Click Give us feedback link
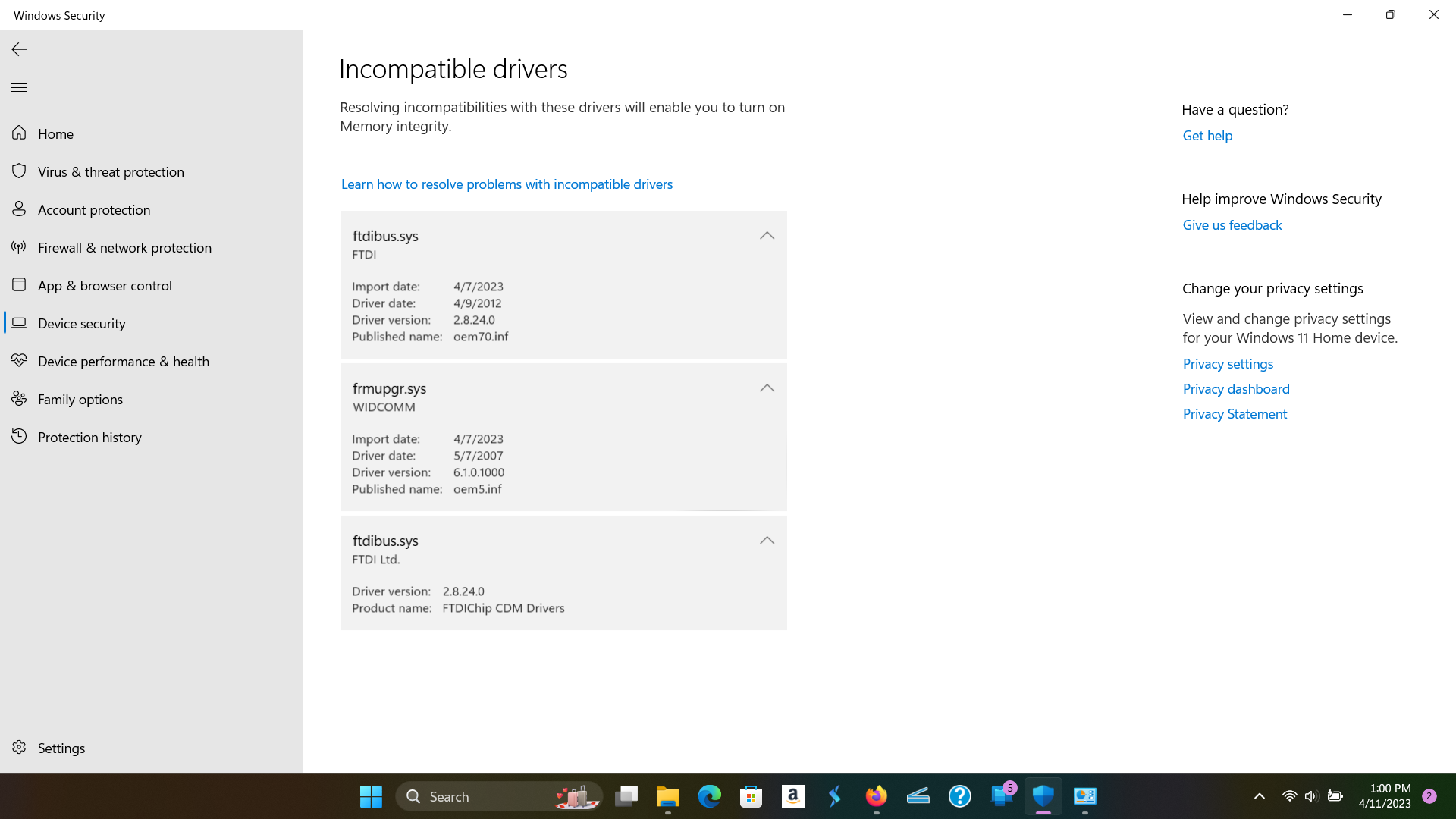The width and height of the screenshot is (1456, 819). tap(1232, 225)
